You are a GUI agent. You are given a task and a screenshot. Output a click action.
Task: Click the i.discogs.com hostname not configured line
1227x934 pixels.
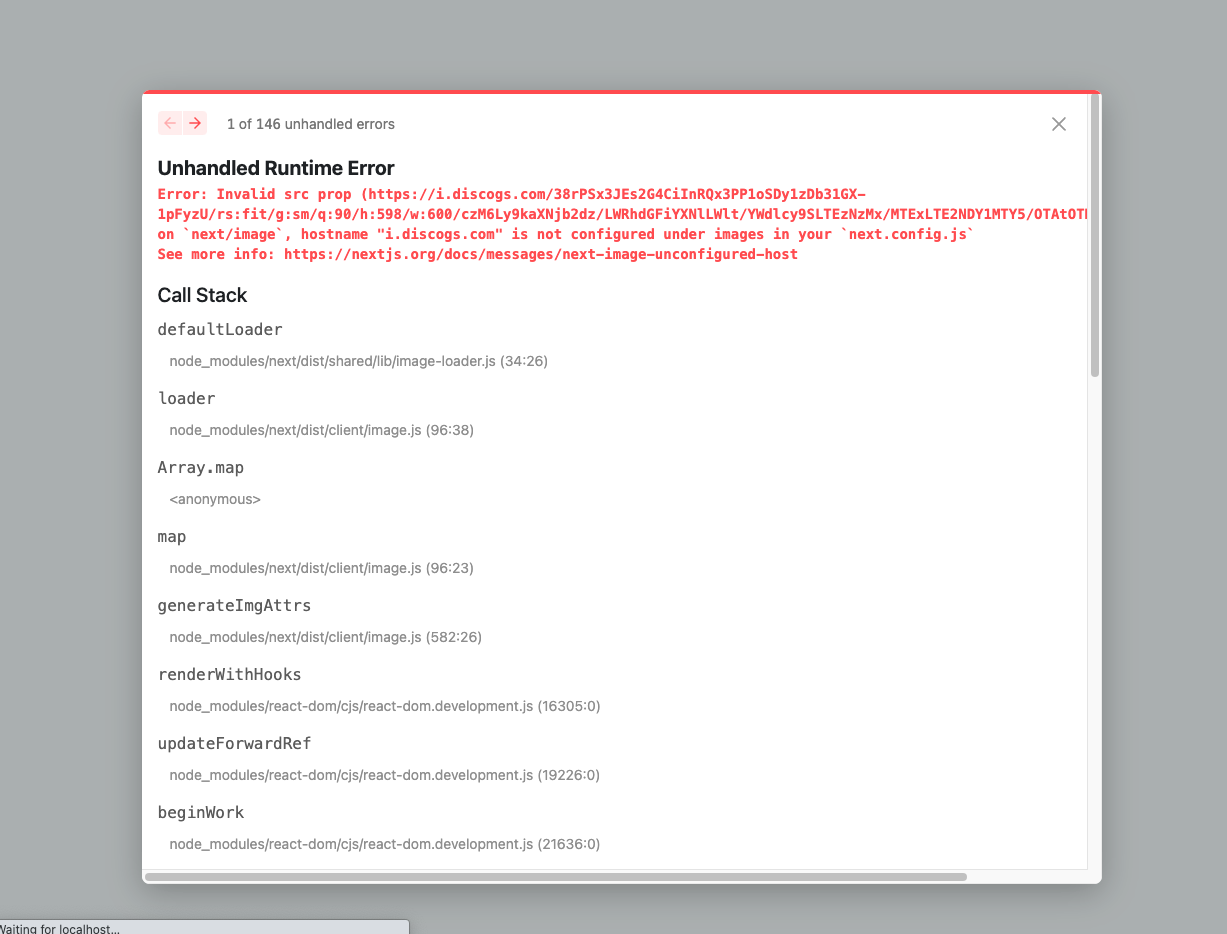pyautogui.click(x=566, y=234)
